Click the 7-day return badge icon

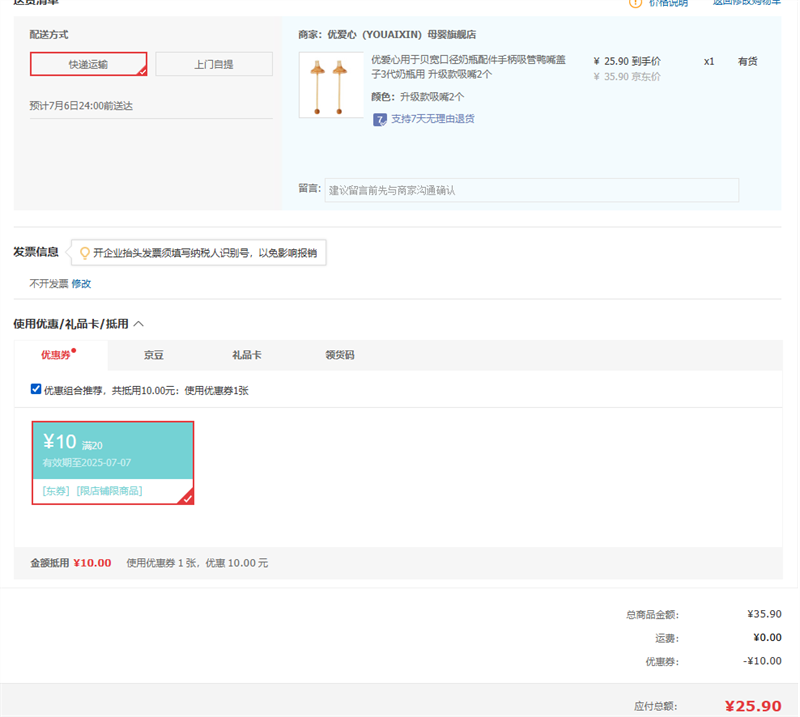379,119
